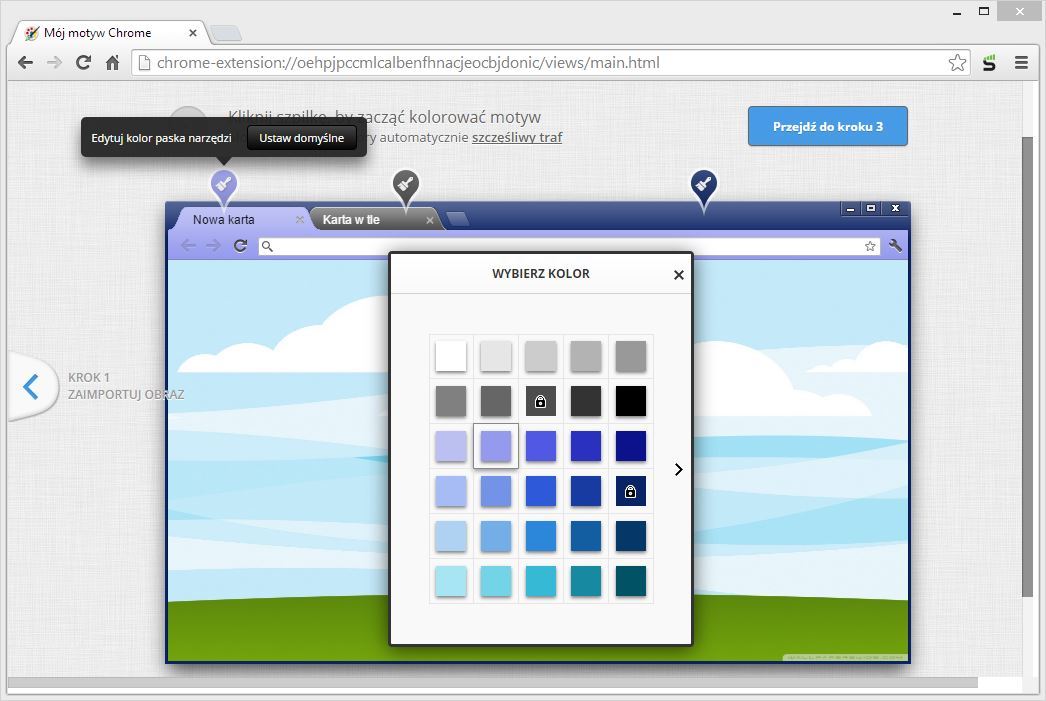
Task: Close the Karta w tle preview tab
Action: point(430,220)
